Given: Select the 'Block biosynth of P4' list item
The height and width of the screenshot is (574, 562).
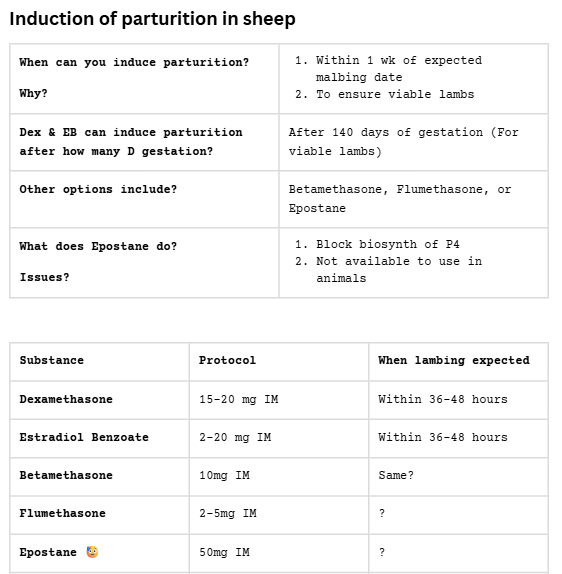Looking at the screenshot, I should (x=388, y=244).
